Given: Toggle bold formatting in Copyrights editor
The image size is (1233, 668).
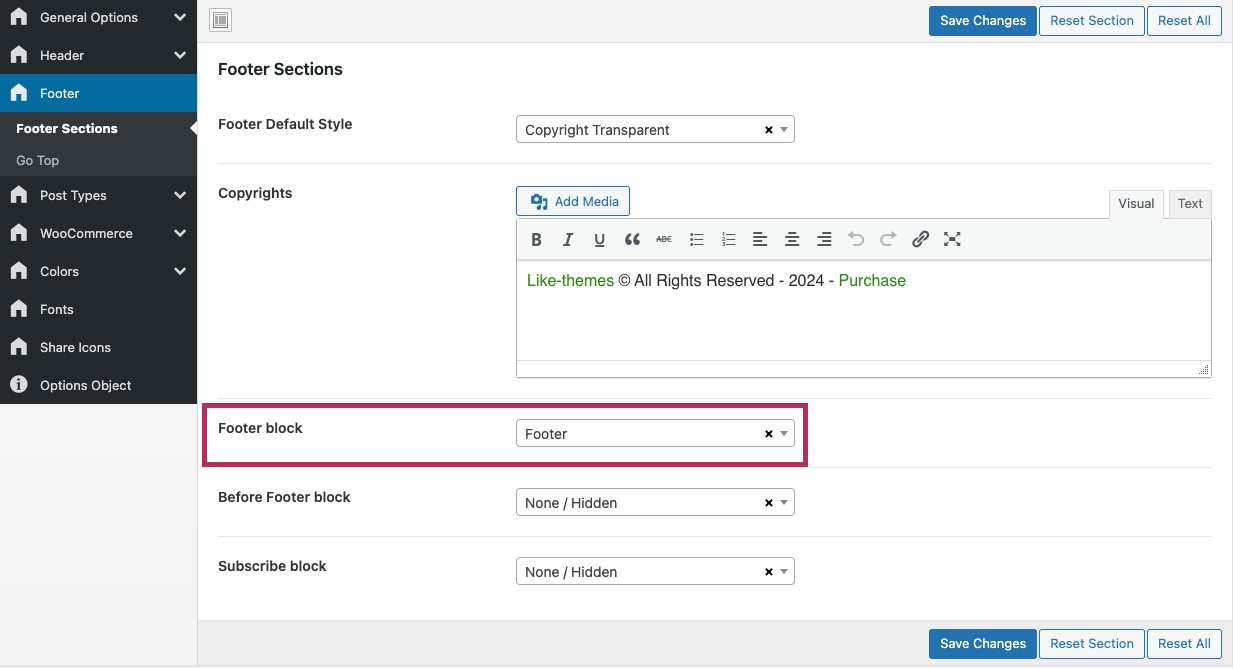Looking at the screenshot, I should pyautogui.click(x=536, y=239).
